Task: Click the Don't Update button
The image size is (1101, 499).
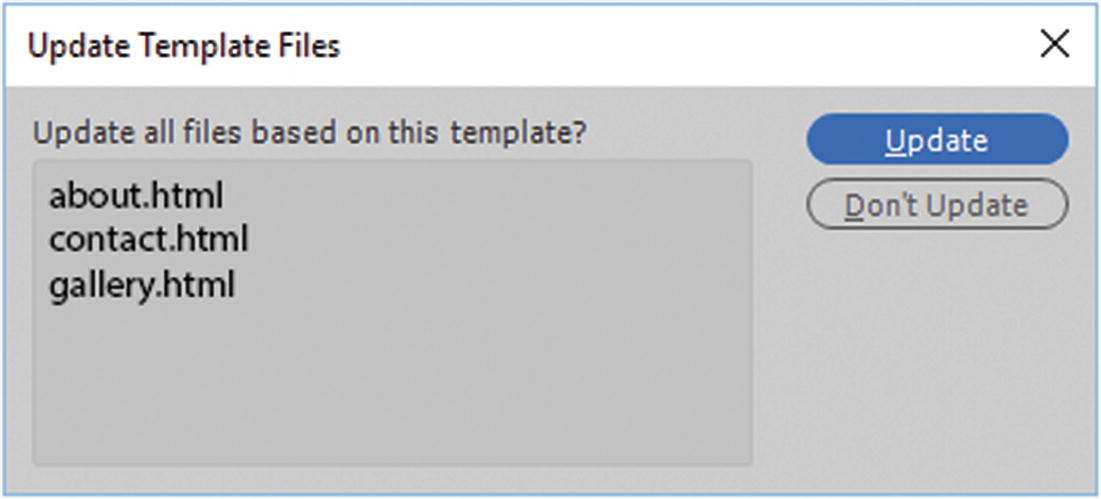Action: click(937, 205)
